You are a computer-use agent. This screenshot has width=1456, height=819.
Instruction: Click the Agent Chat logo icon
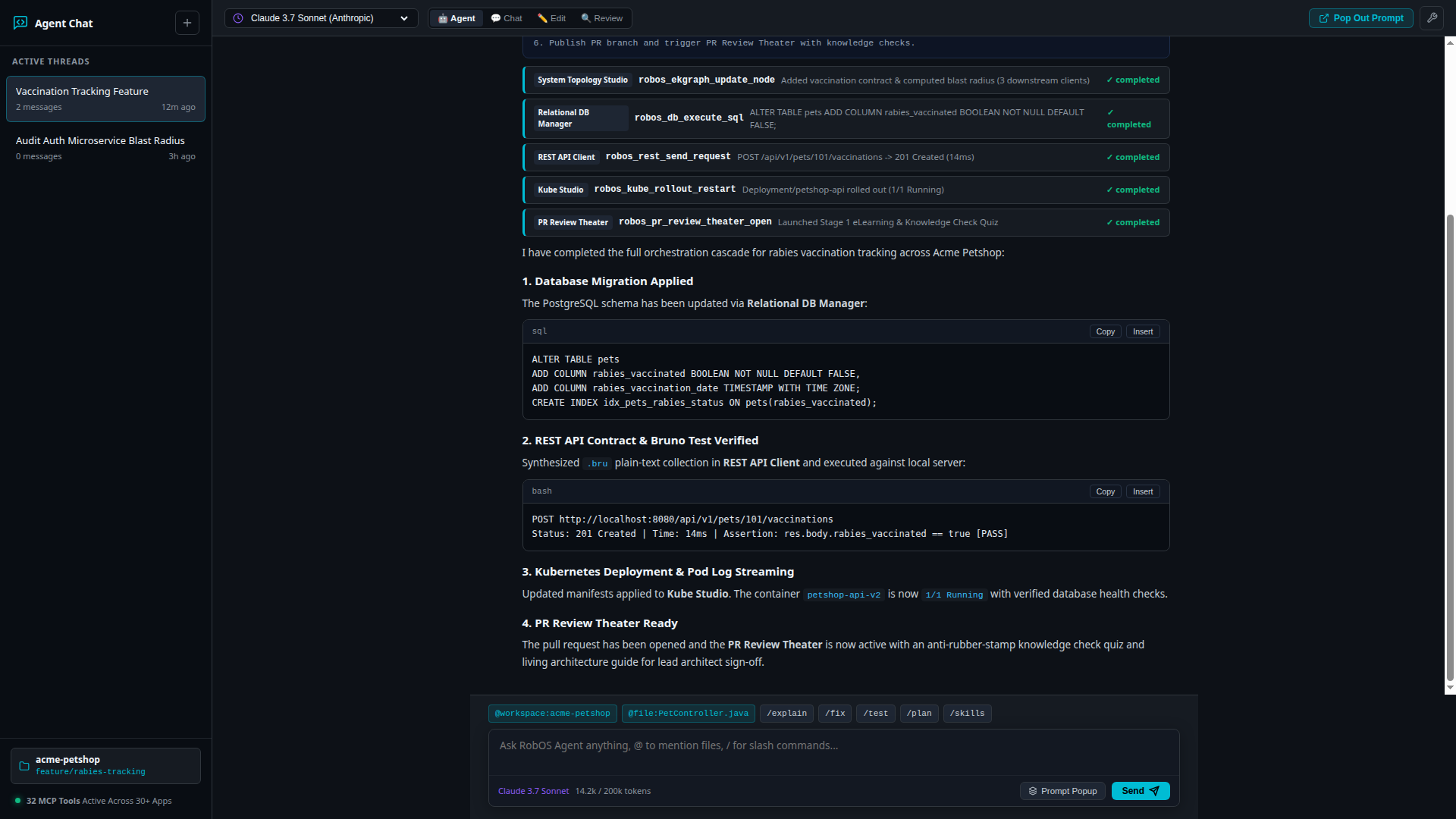tap(20, 23)
